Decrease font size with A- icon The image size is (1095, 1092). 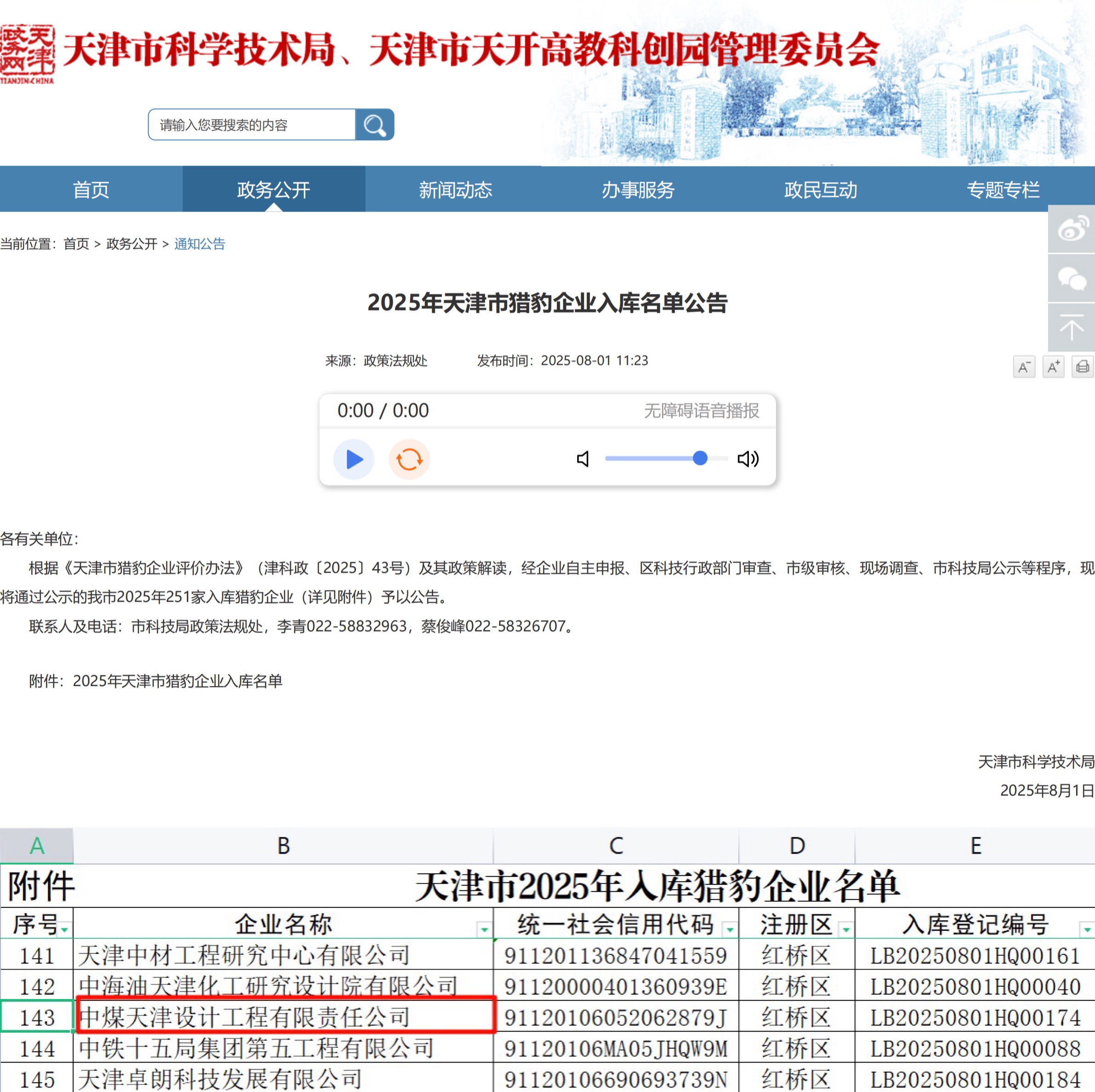coord(1024,367)
